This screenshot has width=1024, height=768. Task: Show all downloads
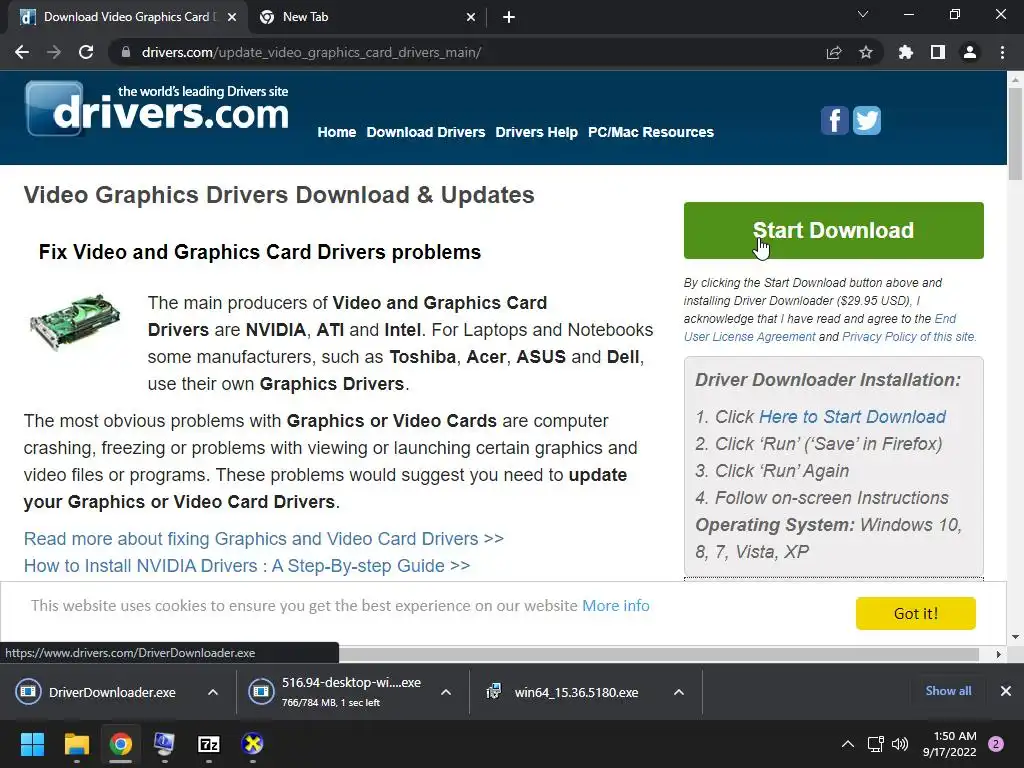pos(948,691)
